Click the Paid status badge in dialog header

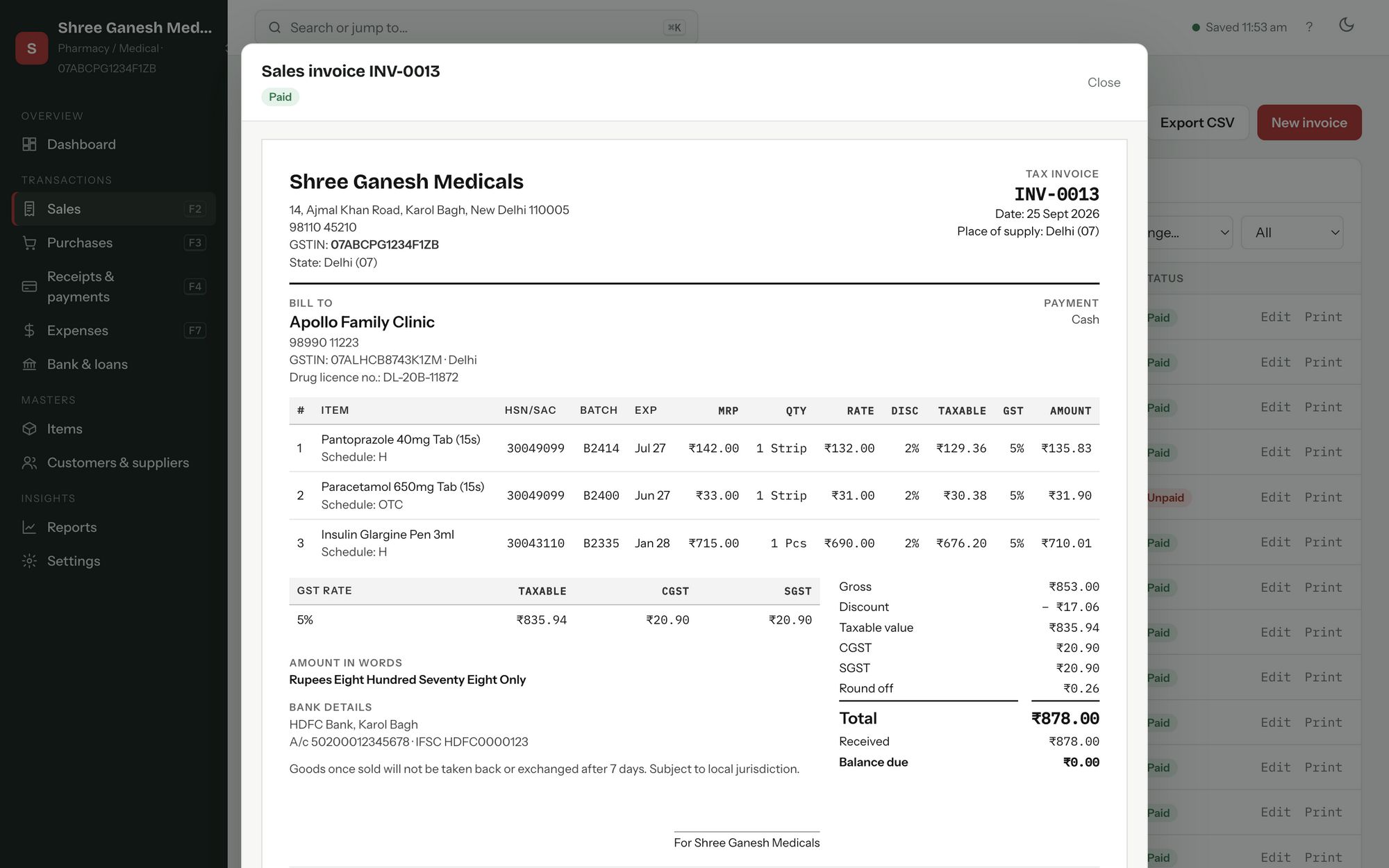pos(281,97)
